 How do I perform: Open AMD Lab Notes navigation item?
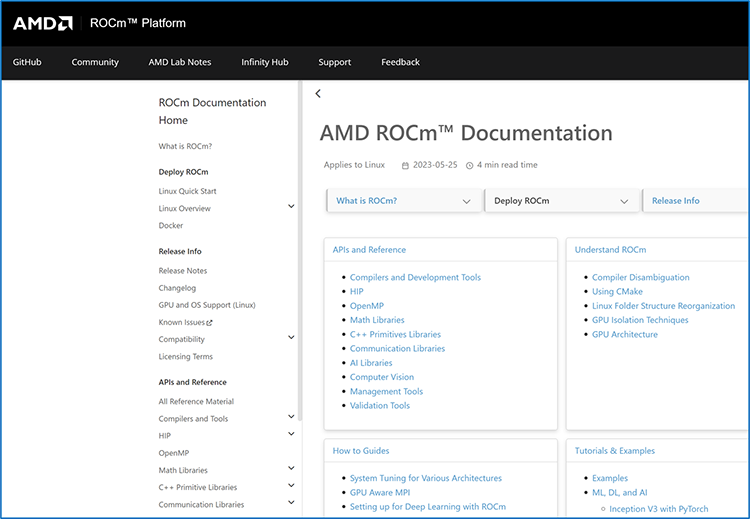tap(180, 62)
